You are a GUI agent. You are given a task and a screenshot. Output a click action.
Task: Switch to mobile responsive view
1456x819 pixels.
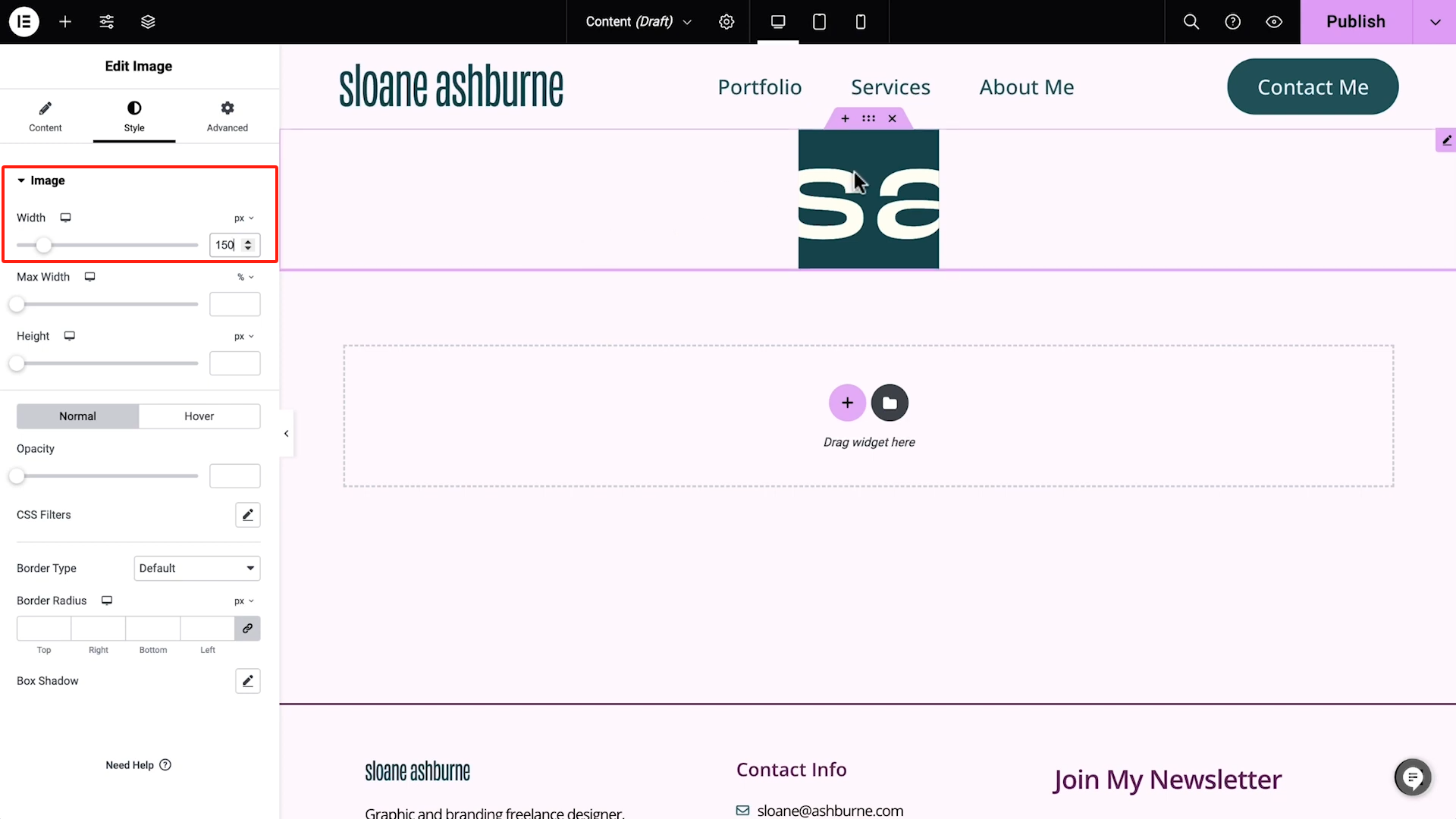860,22
